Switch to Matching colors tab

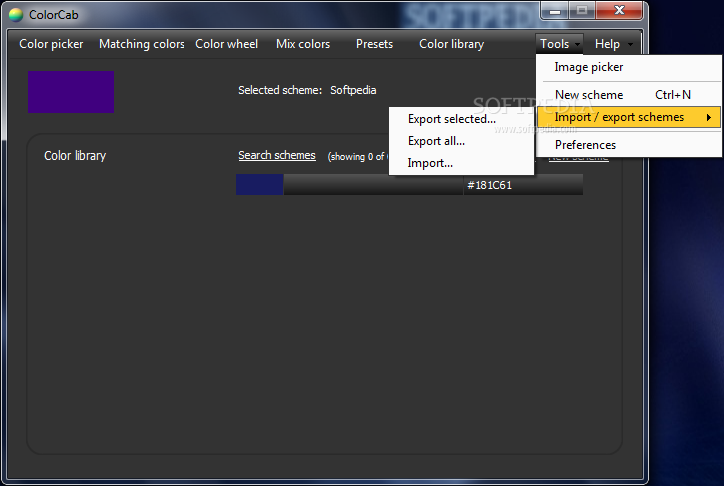point(141,44)
